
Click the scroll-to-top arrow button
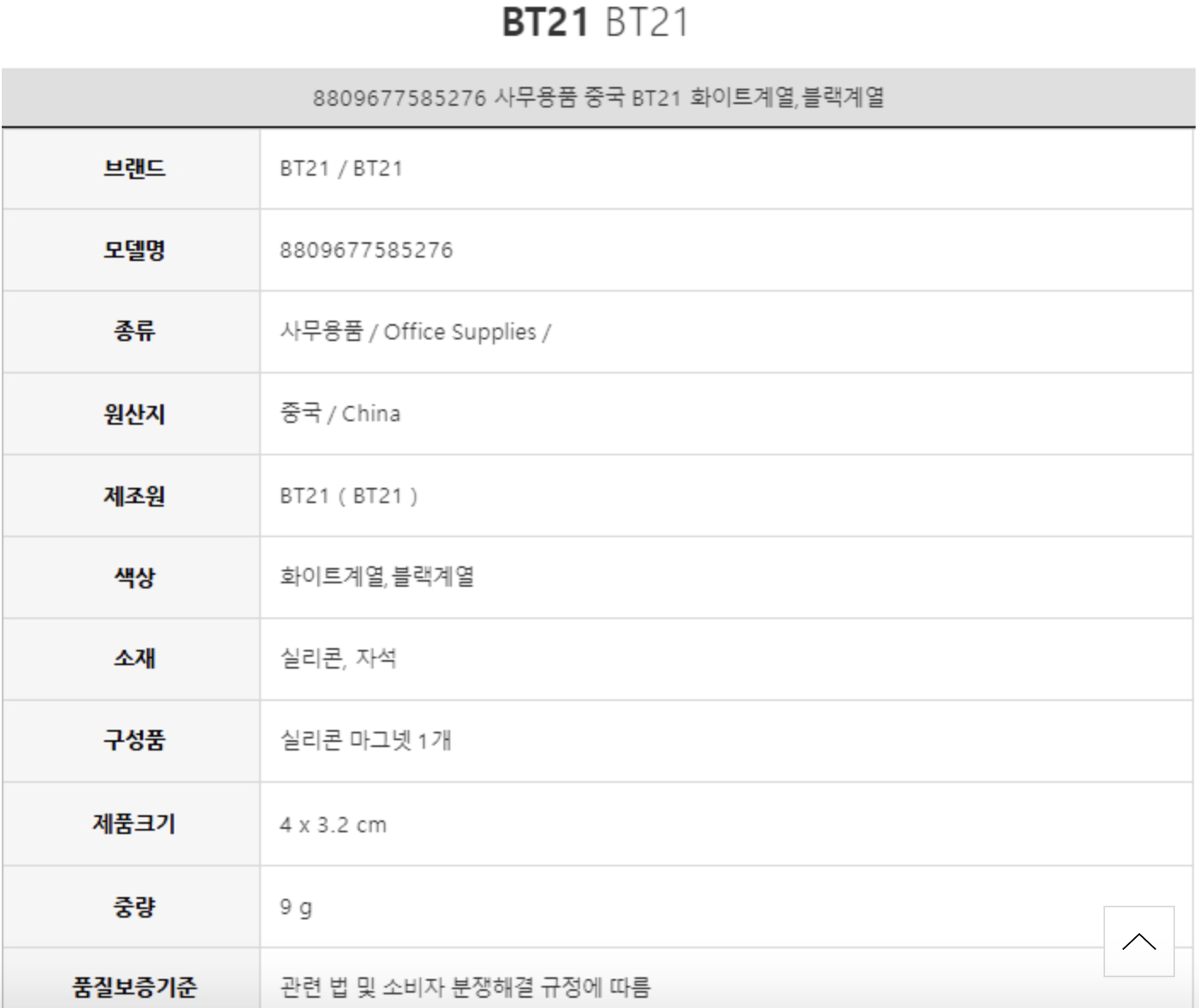pyautogui.click(x=1138, y=941)
